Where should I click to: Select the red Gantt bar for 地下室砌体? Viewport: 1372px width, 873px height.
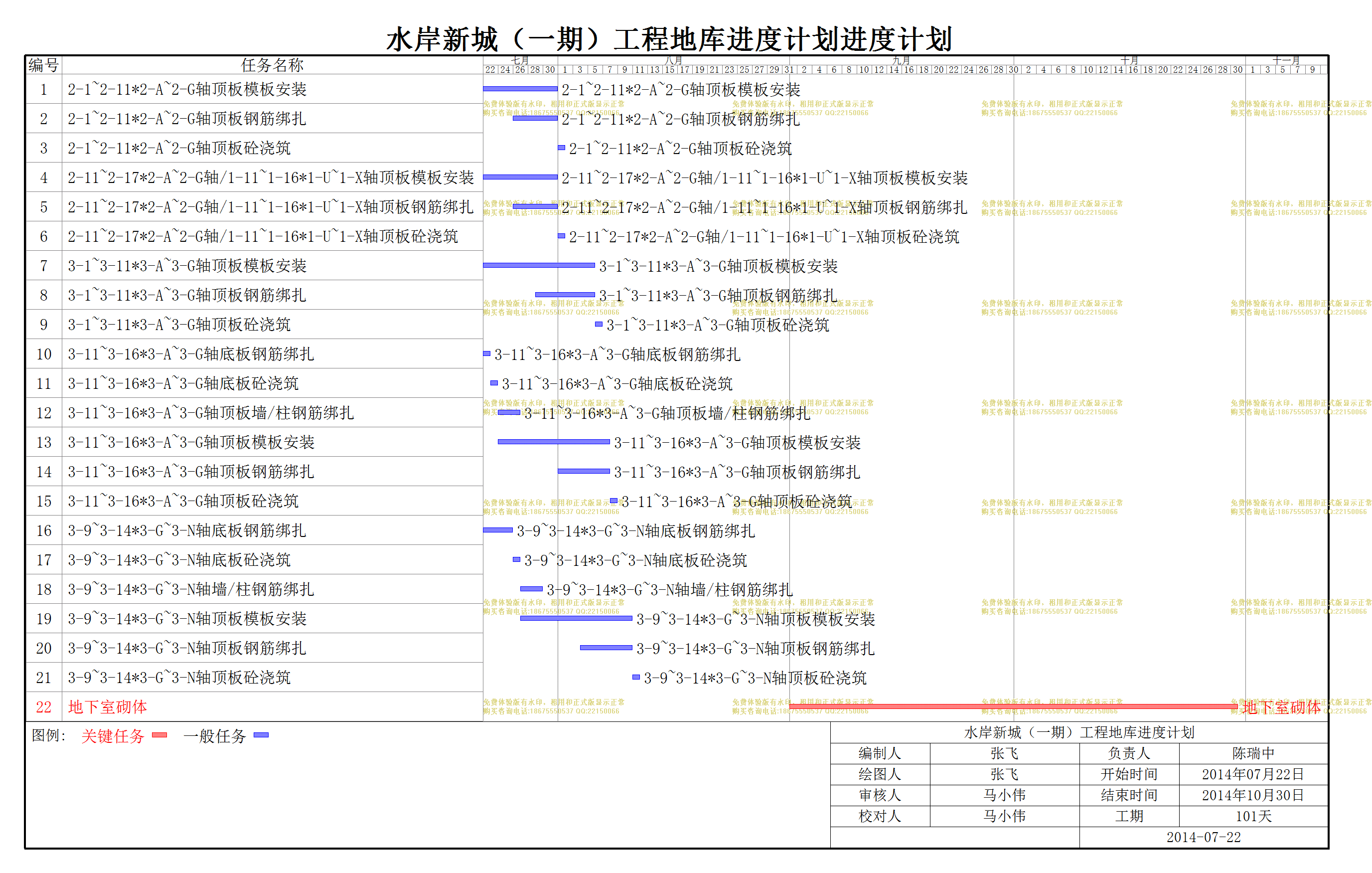tap(1013, 706)
